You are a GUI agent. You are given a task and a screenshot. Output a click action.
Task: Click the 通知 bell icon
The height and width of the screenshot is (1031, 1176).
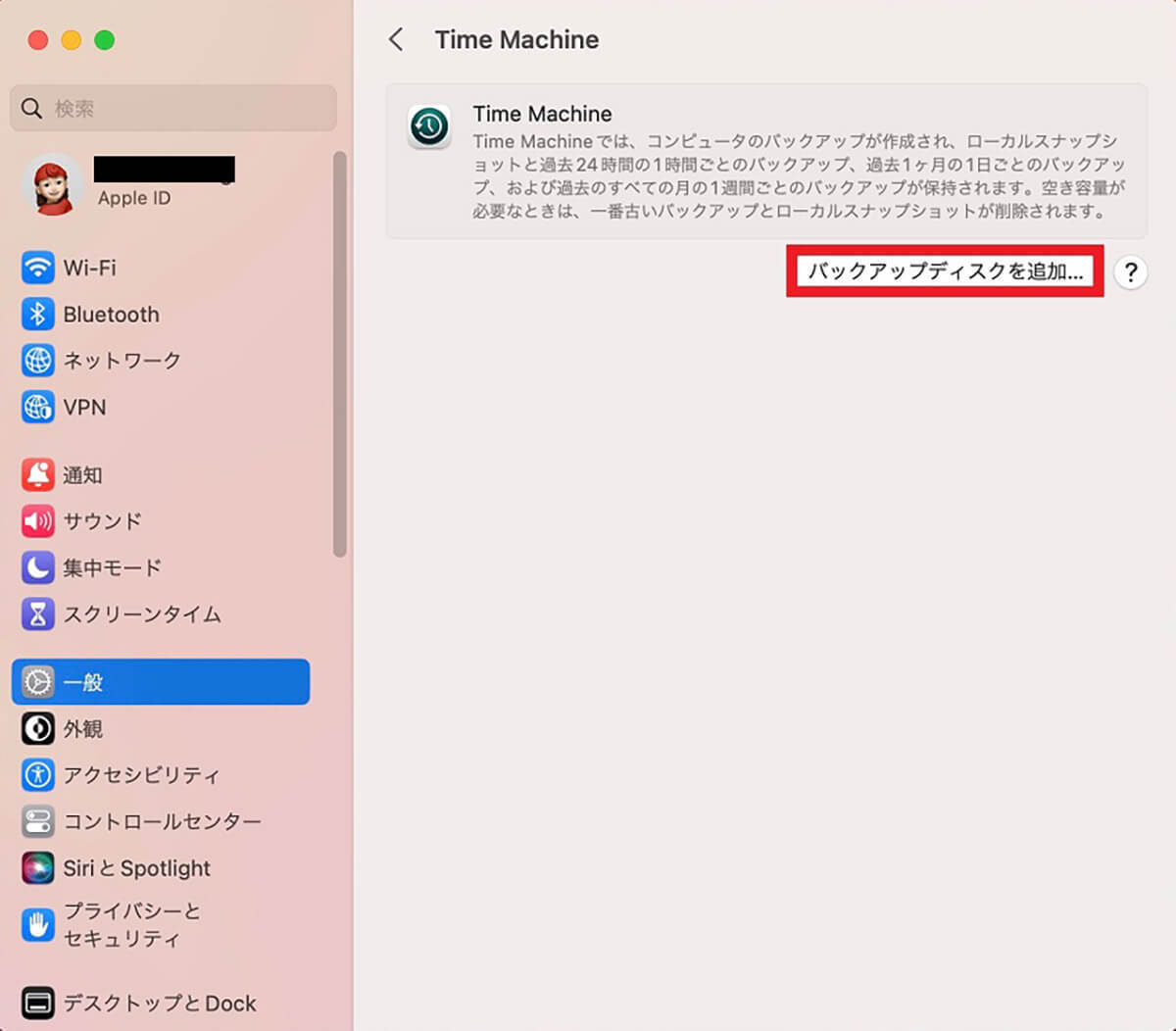(38, 474)
